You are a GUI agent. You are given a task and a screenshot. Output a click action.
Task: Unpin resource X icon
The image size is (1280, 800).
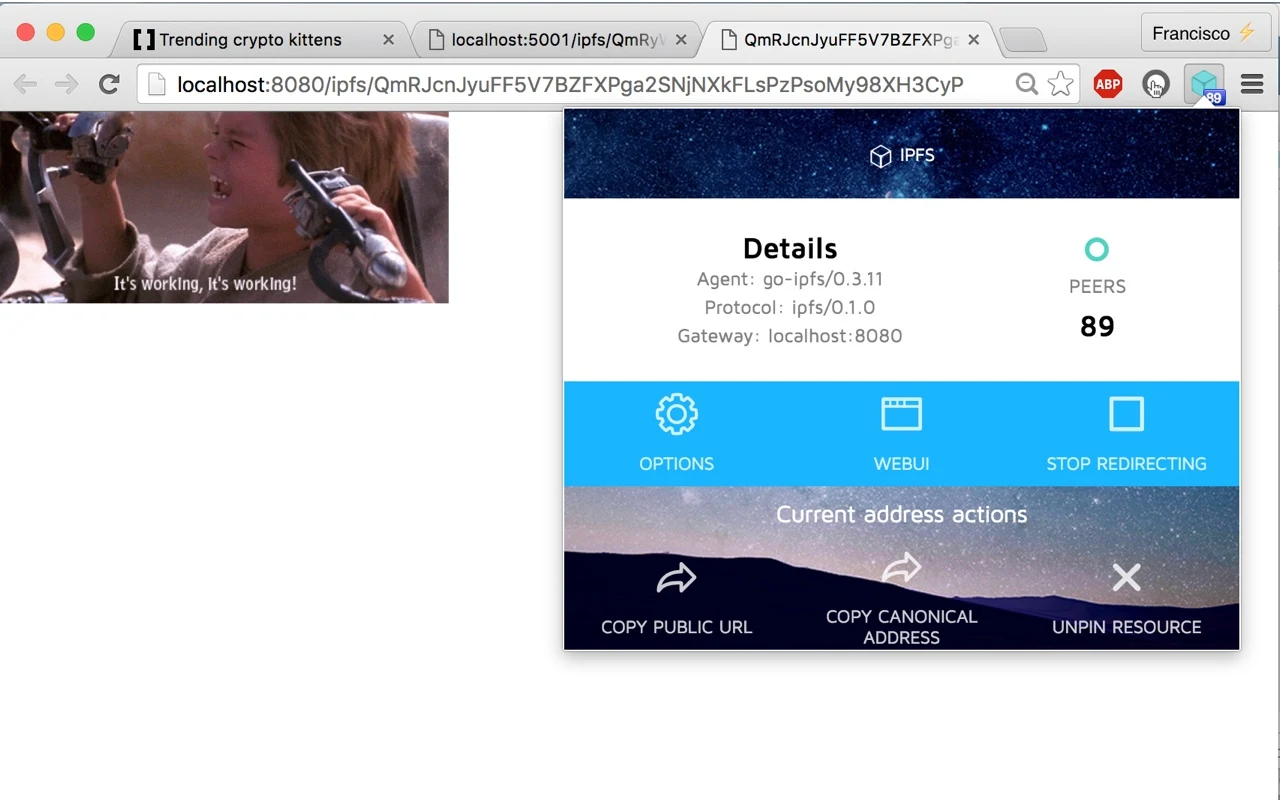(1126, 577)
